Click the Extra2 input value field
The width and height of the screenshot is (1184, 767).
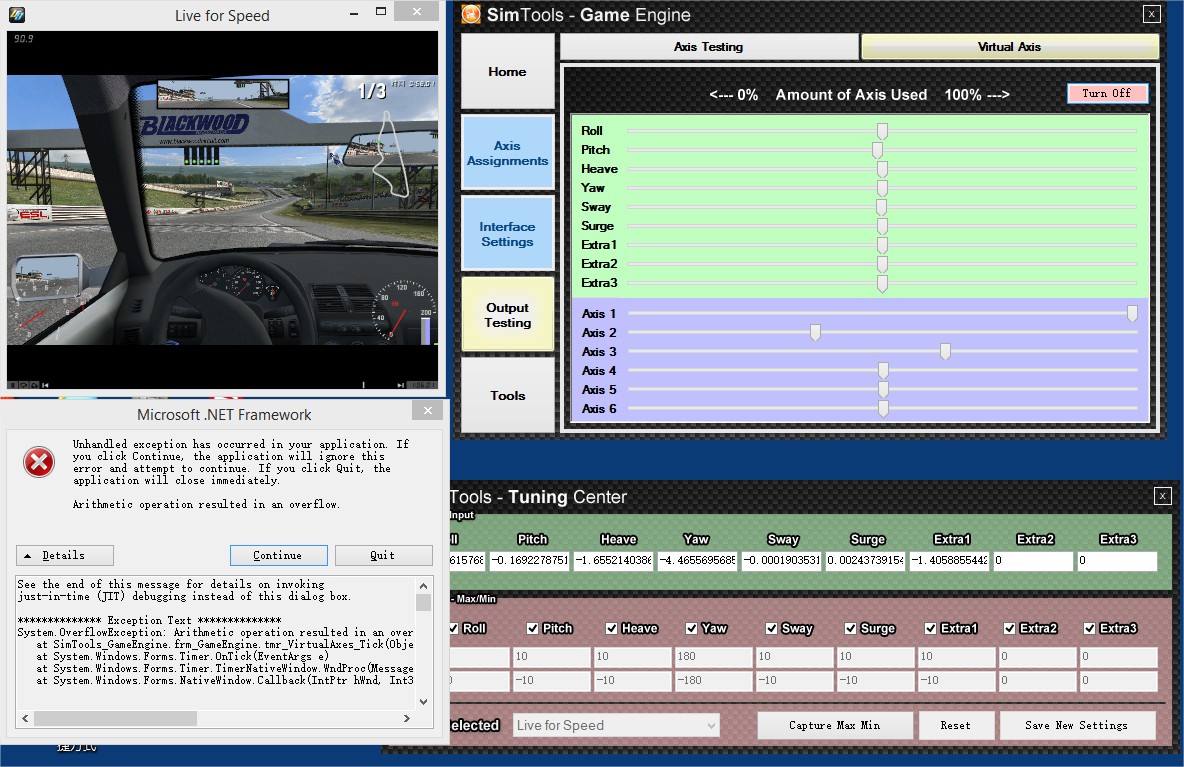1033,560
